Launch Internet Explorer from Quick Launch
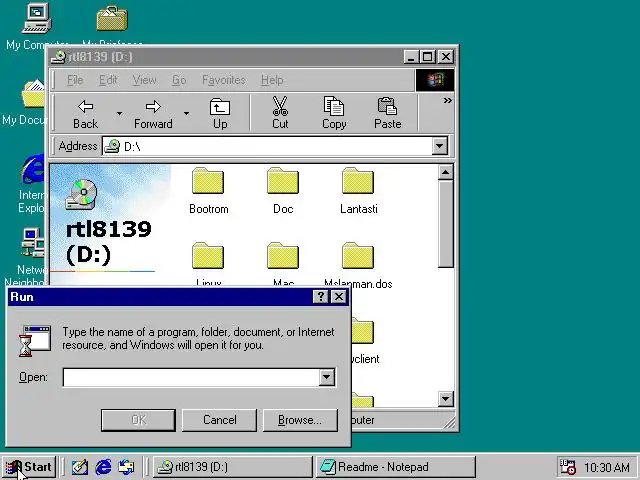640x480 pixels. pyautogui.click(x=103, y=467)
